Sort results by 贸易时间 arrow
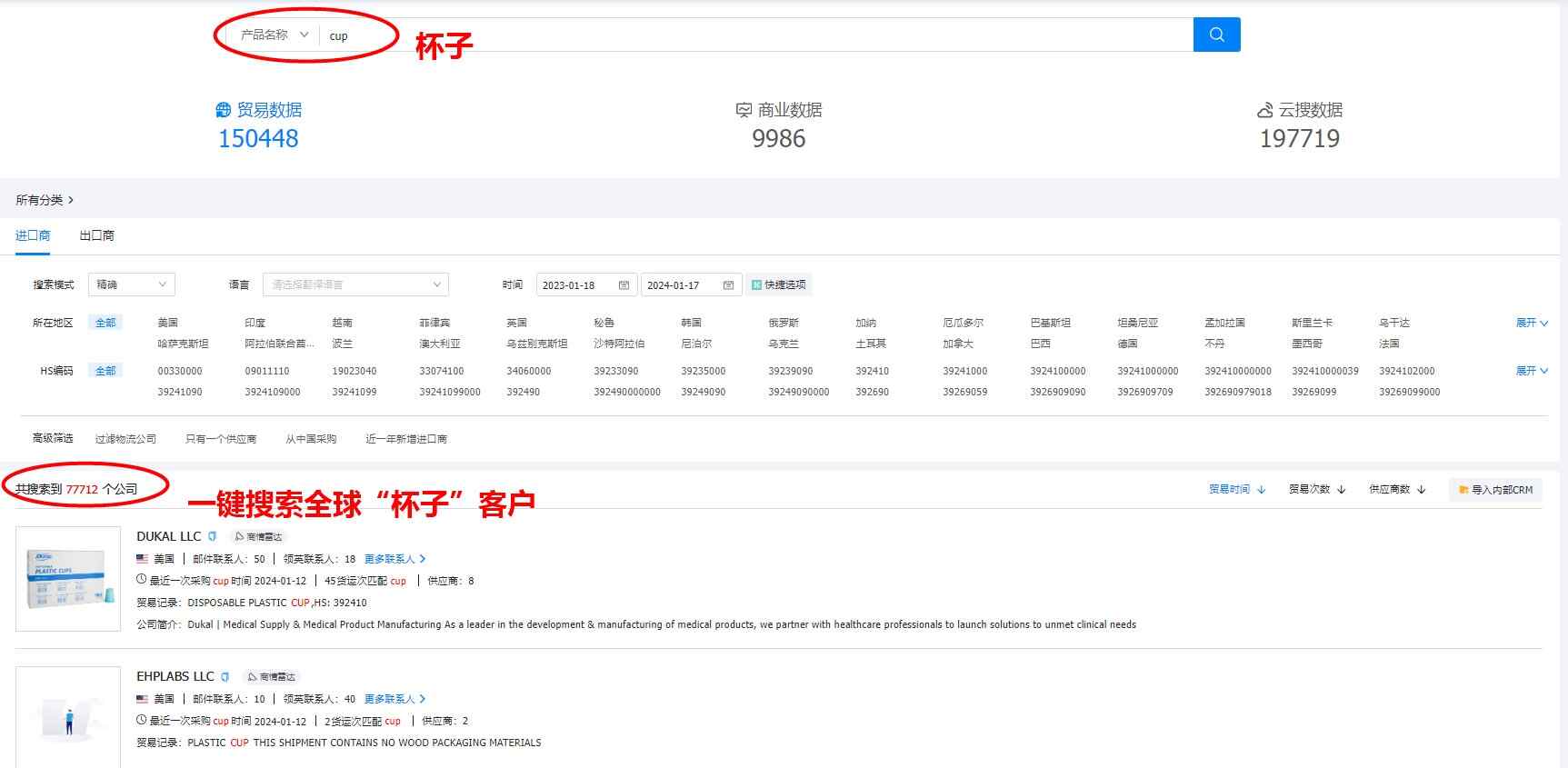Image resolution: width=1568 pixels, height=768 pixels. point(1262,490)
